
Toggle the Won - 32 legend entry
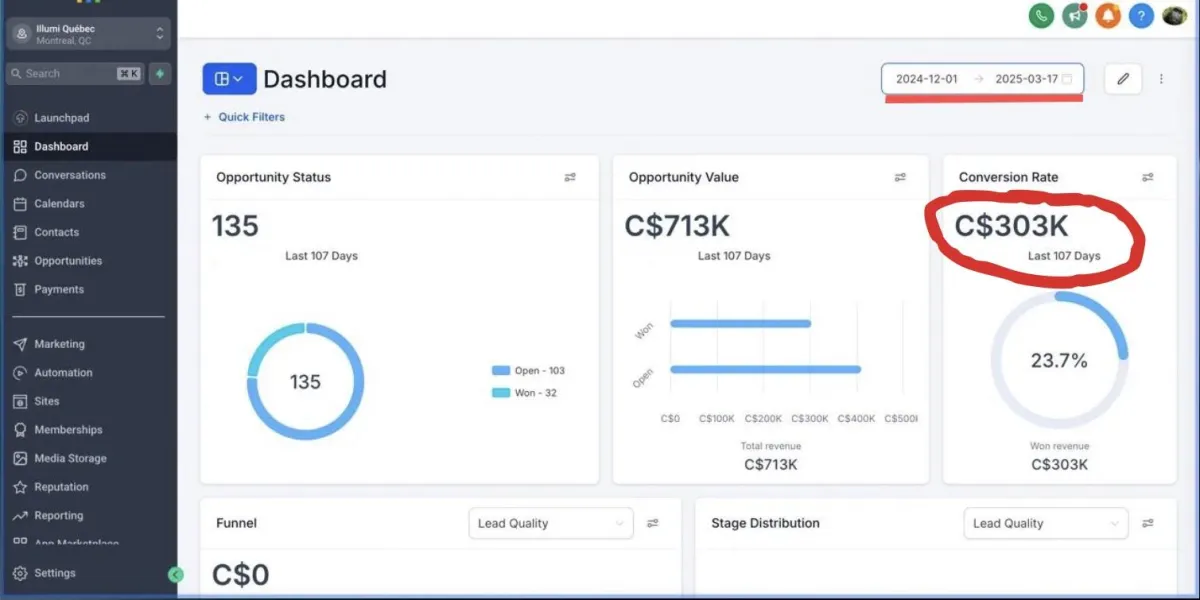pos(524,393)
